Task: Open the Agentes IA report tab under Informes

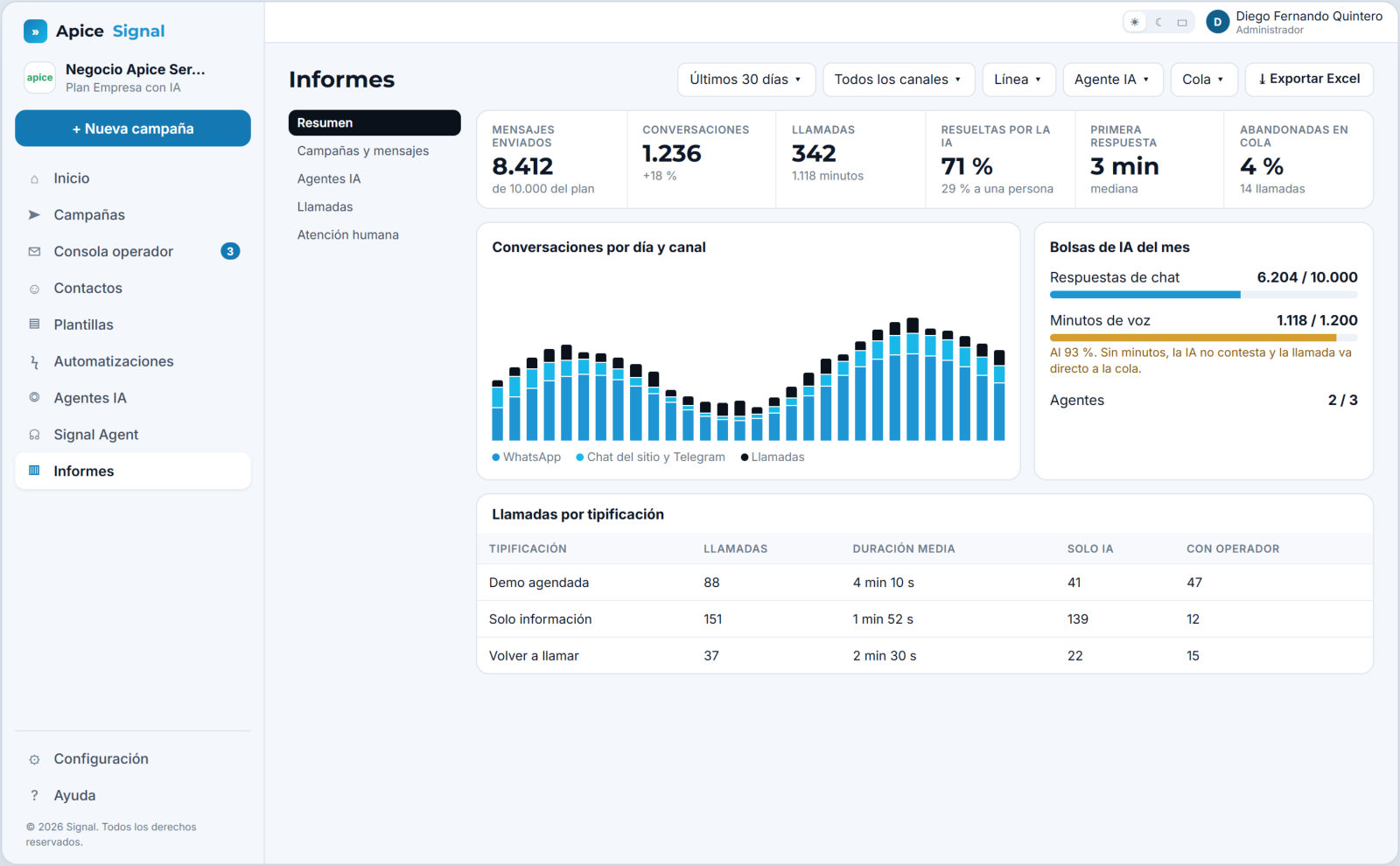Action: (x=374, y=179)
